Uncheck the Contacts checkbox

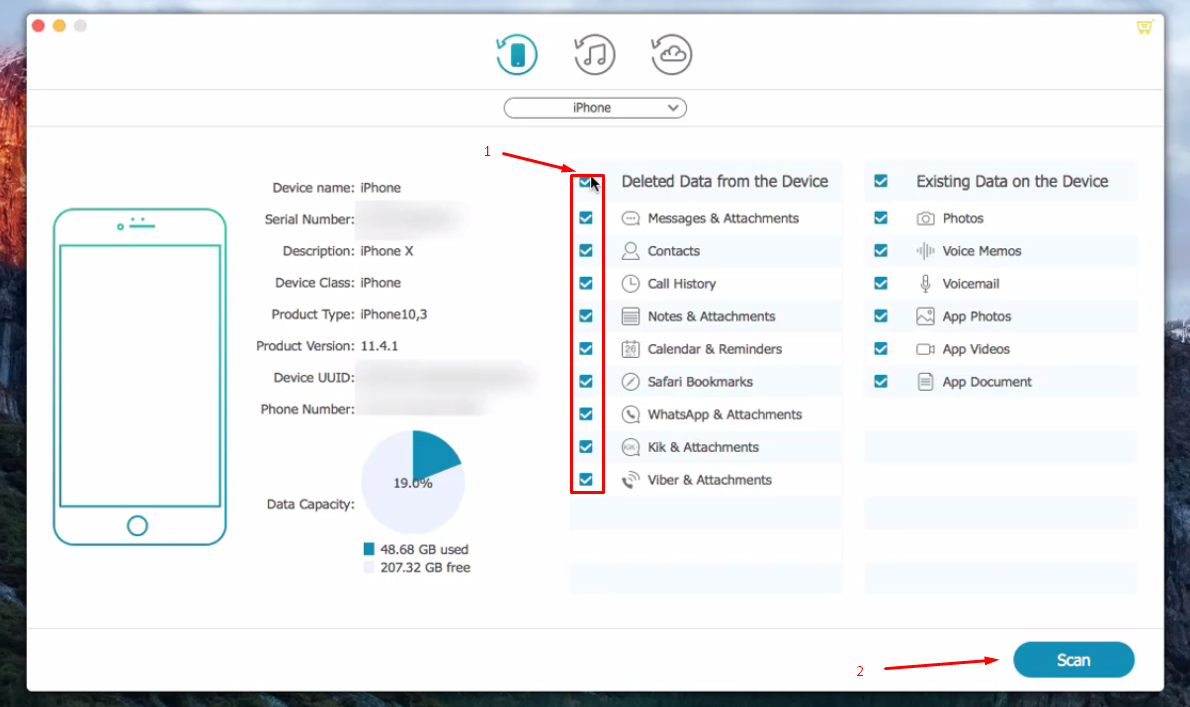586,251
